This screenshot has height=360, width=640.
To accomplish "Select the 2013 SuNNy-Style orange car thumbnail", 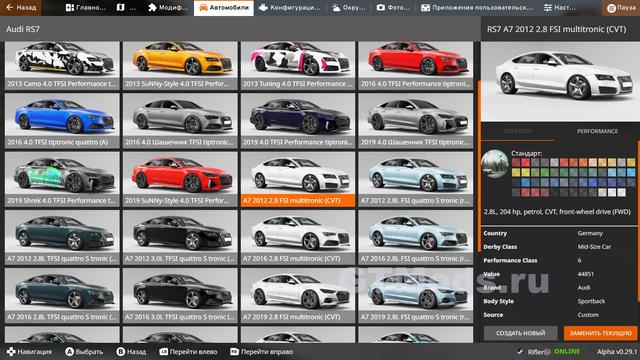I will click(x=180, y=66).
